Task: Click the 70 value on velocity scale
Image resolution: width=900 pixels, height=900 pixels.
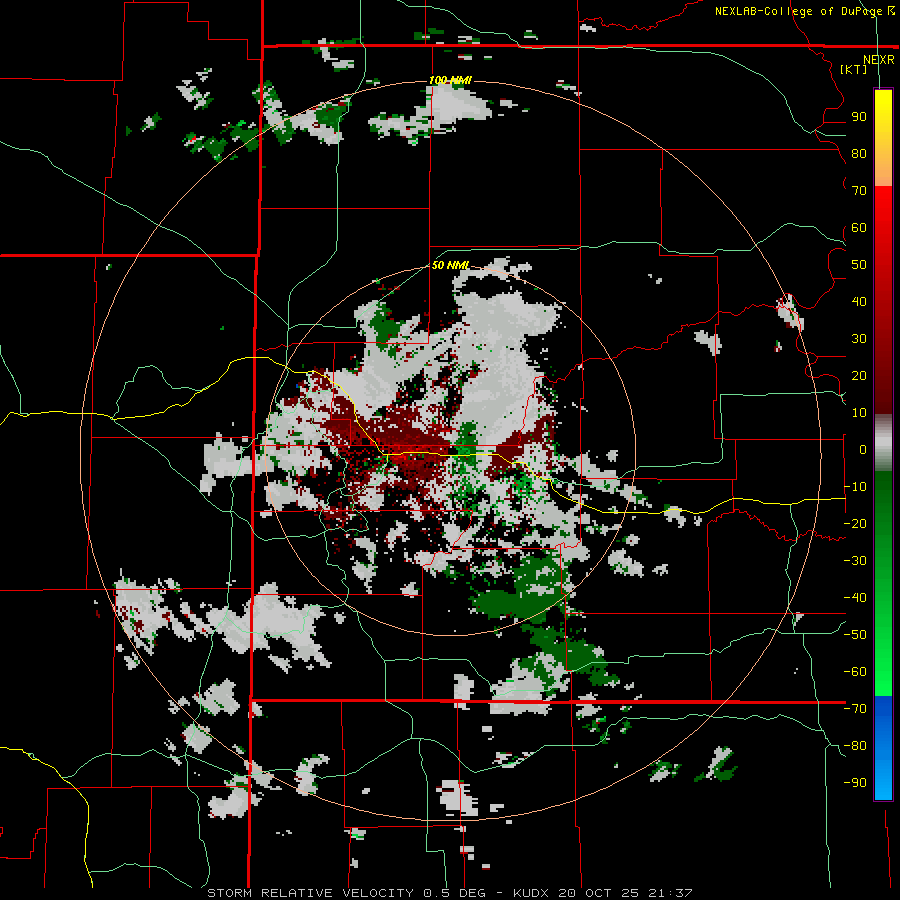Action: coord(859,191)
